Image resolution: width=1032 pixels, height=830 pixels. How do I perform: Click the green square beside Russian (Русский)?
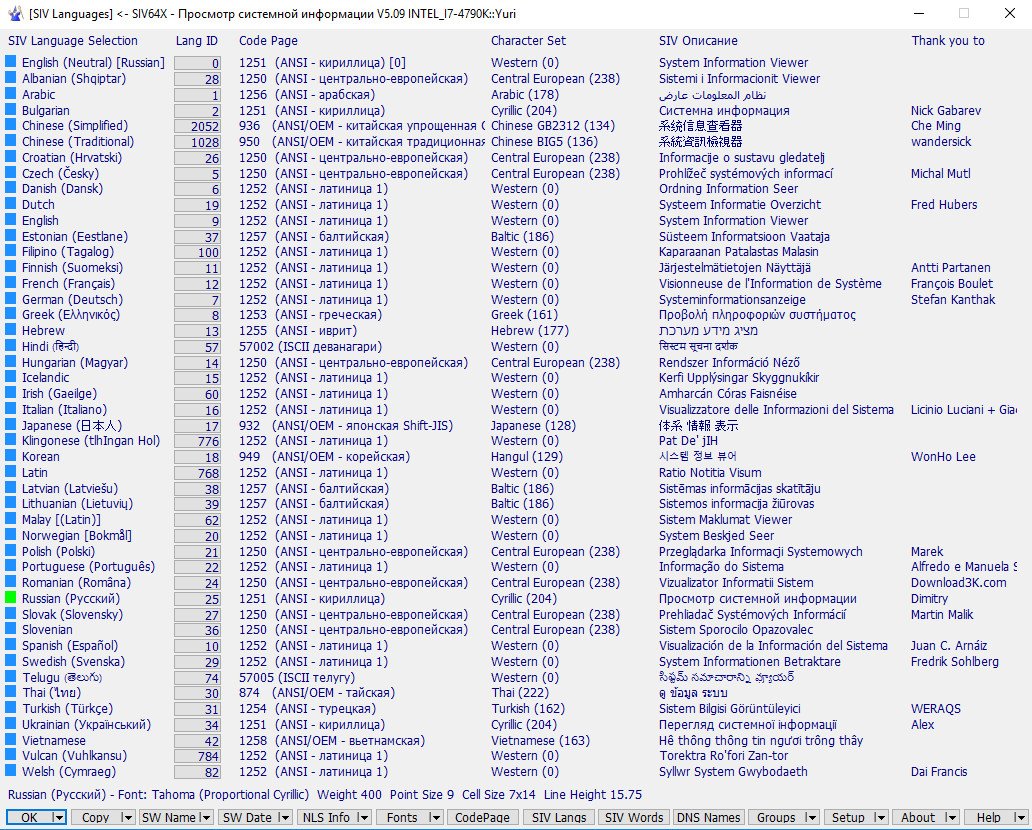(x=11, y=598)
